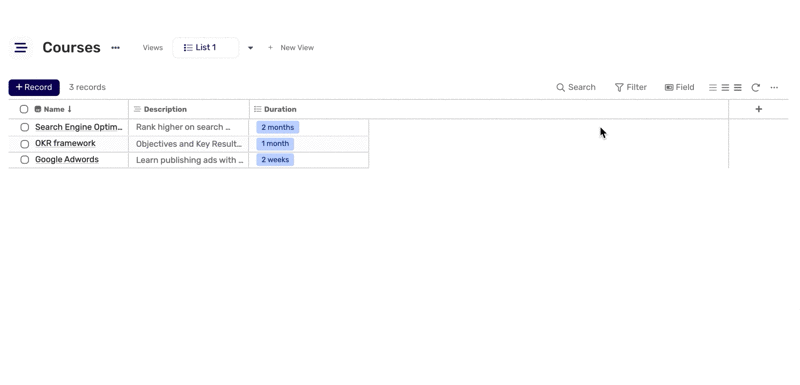Open the toolbar overflow ellipsis menu
Image resolution: width=800 pixels, height=385 pixels.
(x=774, y=88)
